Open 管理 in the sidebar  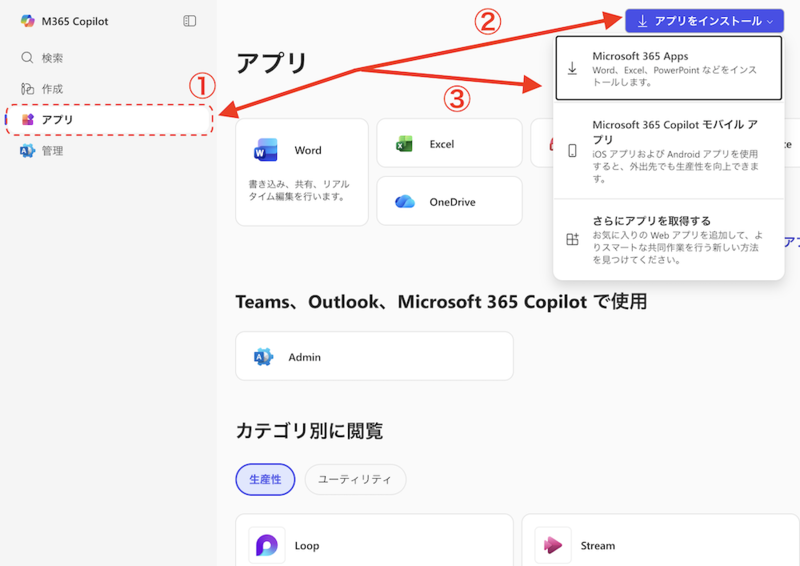click(x=109, y=151)
